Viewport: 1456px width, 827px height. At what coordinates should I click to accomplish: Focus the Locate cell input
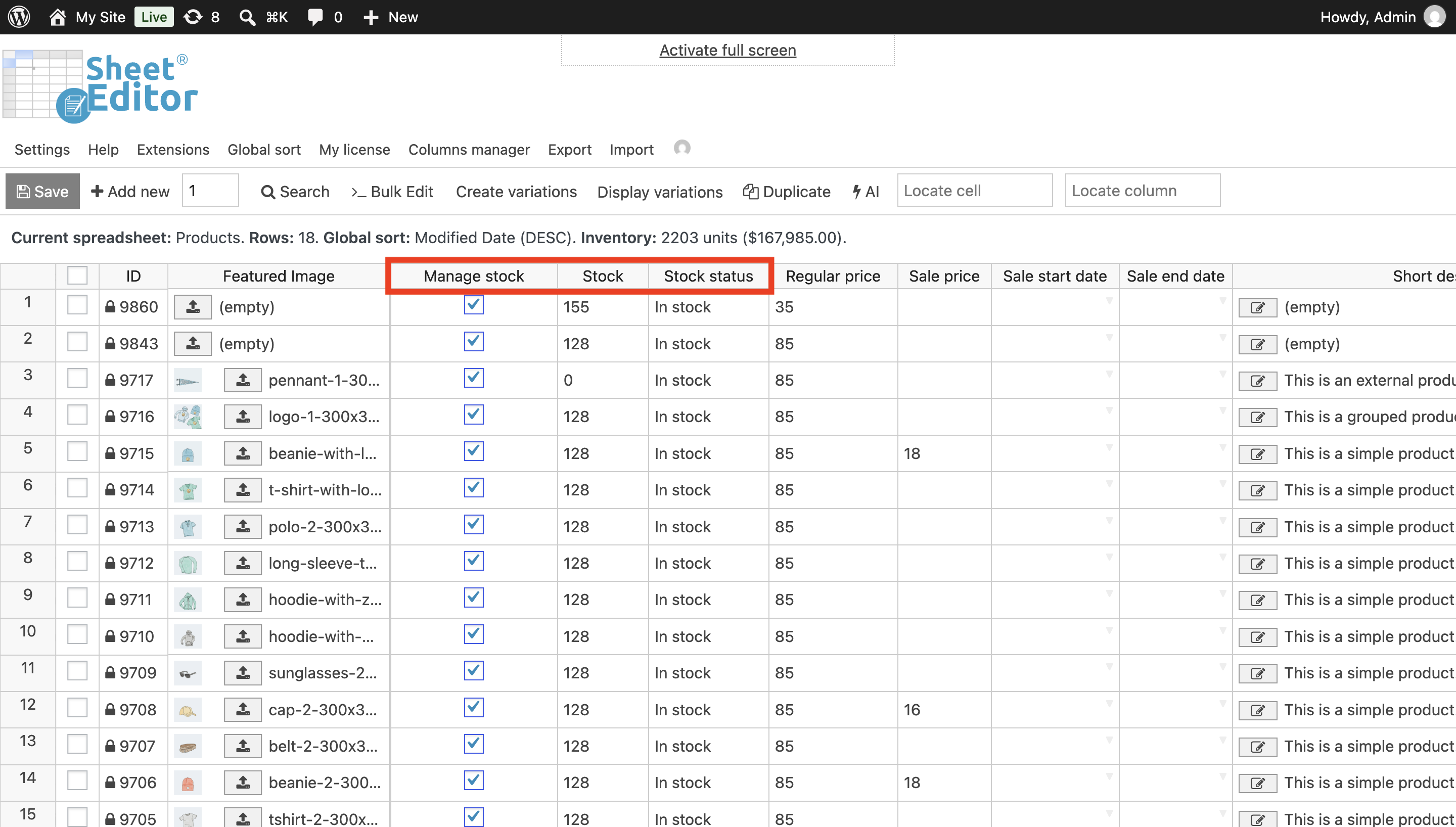tap(975, 190)
